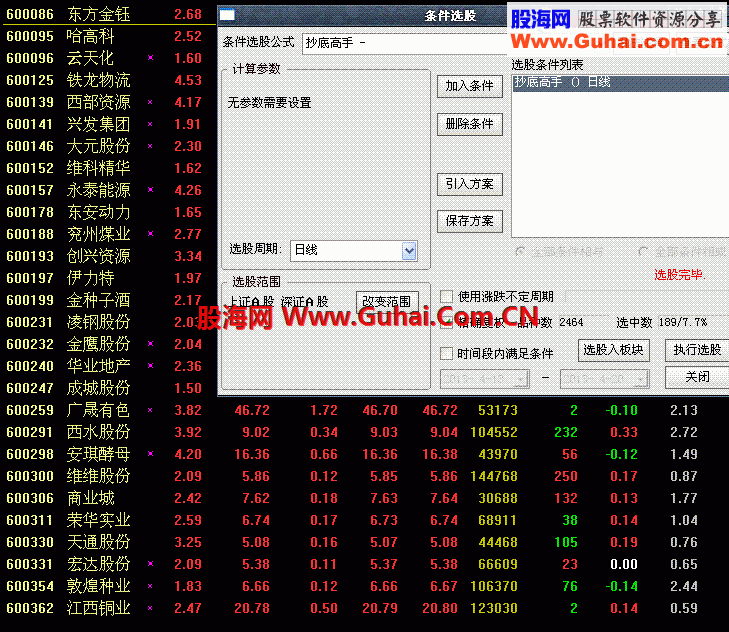Select stock row 600331 宏达股份
The image size is (729, 632).
351,564
